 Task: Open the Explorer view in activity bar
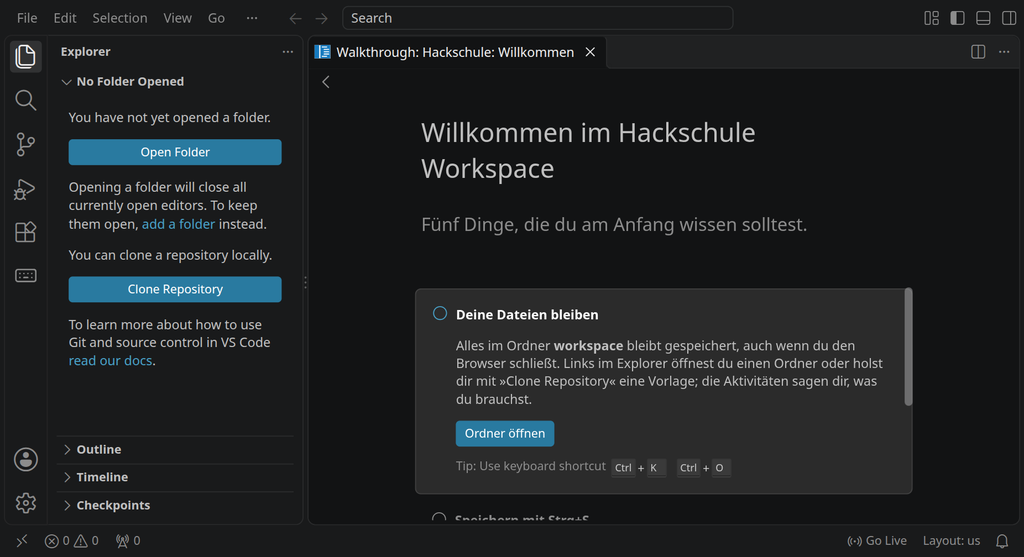(25, 56)
